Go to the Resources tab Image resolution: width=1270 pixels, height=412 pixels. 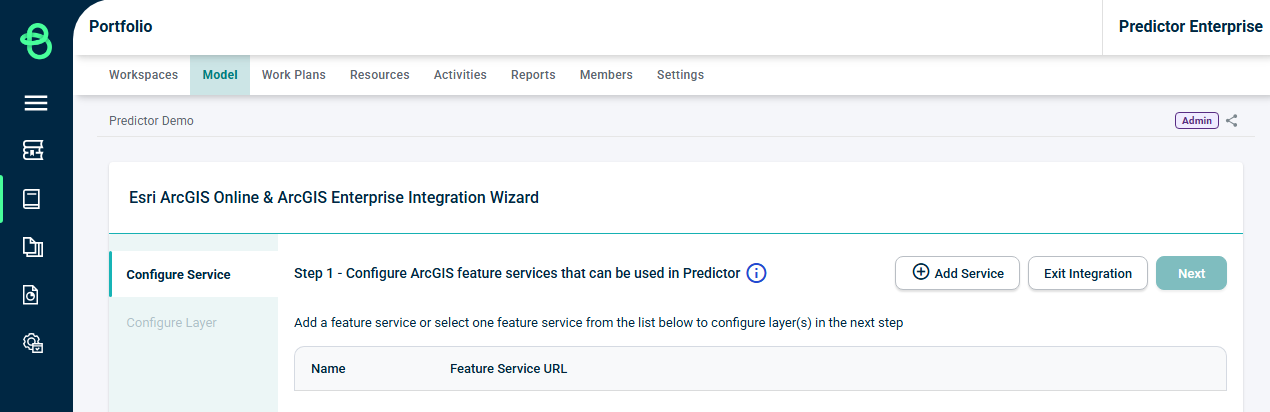380,75
